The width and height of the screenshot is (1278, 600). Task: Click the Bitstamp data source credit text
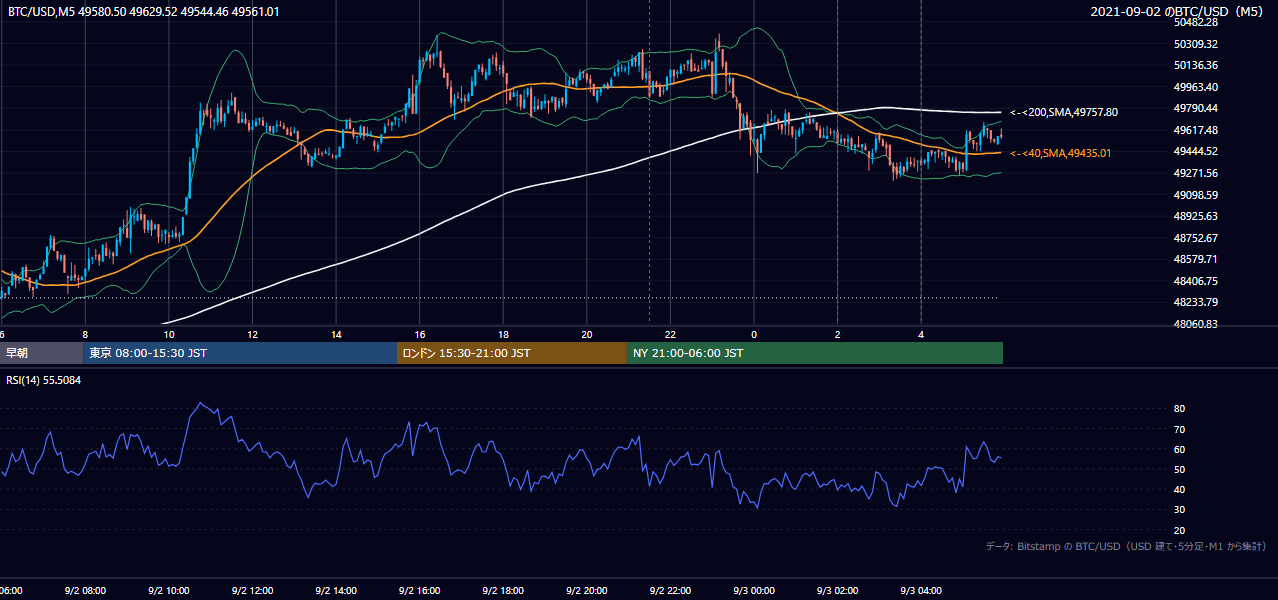coord(1126,546)
